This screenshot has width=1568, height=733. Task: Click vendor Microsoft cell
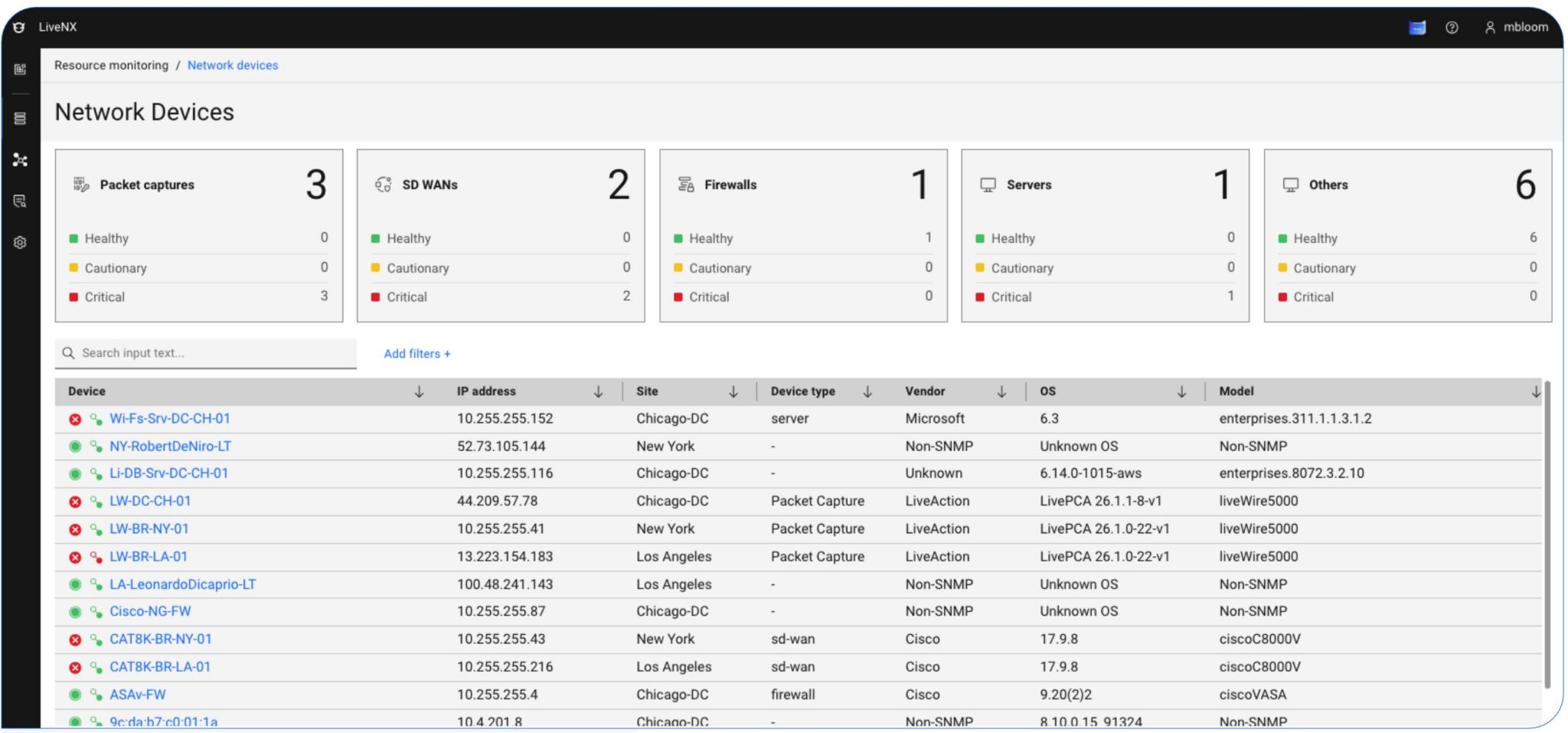[935, 418]
